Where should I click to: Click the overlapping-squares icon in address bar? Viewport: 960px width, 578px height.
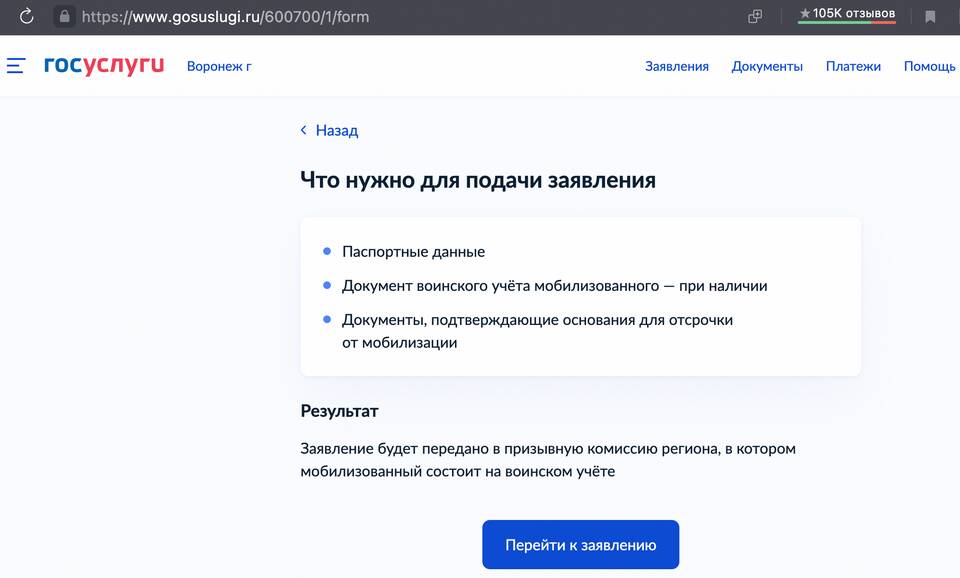coord(755,16)
